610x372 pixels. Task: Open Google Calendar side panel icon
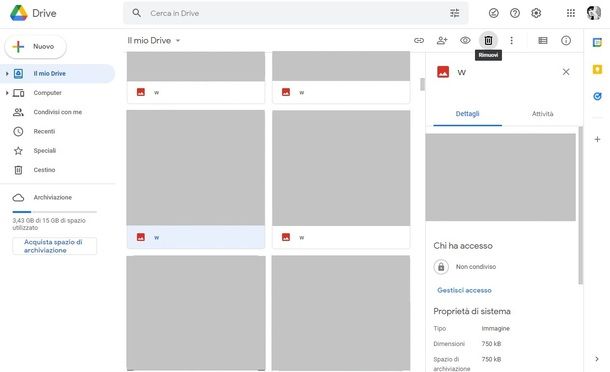597,42
